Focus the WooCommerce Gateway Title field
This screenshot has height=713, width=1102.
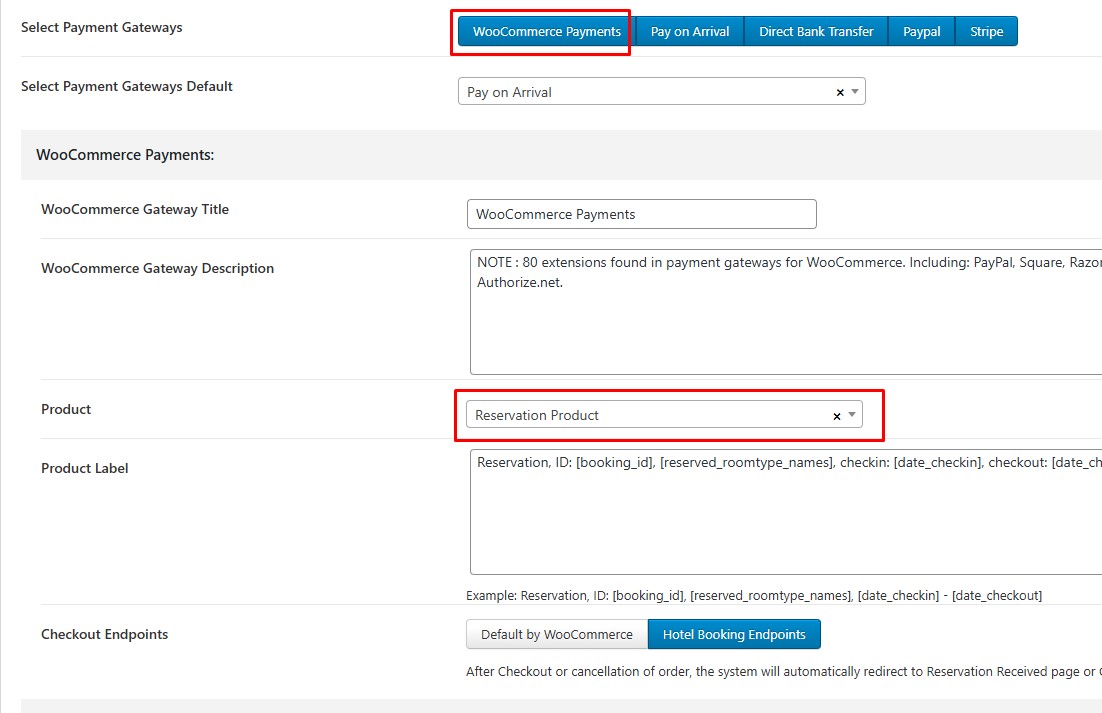click(x=641, y=214)
